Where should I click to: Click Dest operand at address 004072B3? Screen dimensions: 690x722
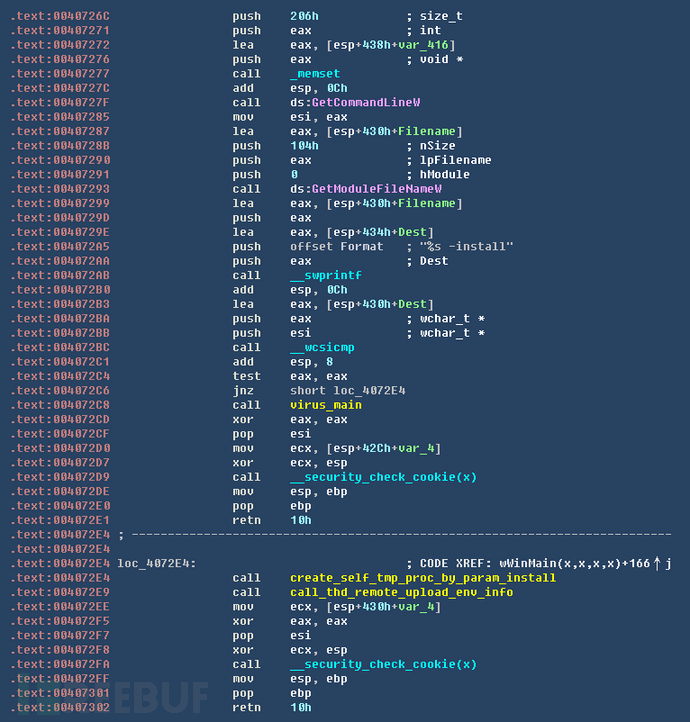(x=412, y=304)
